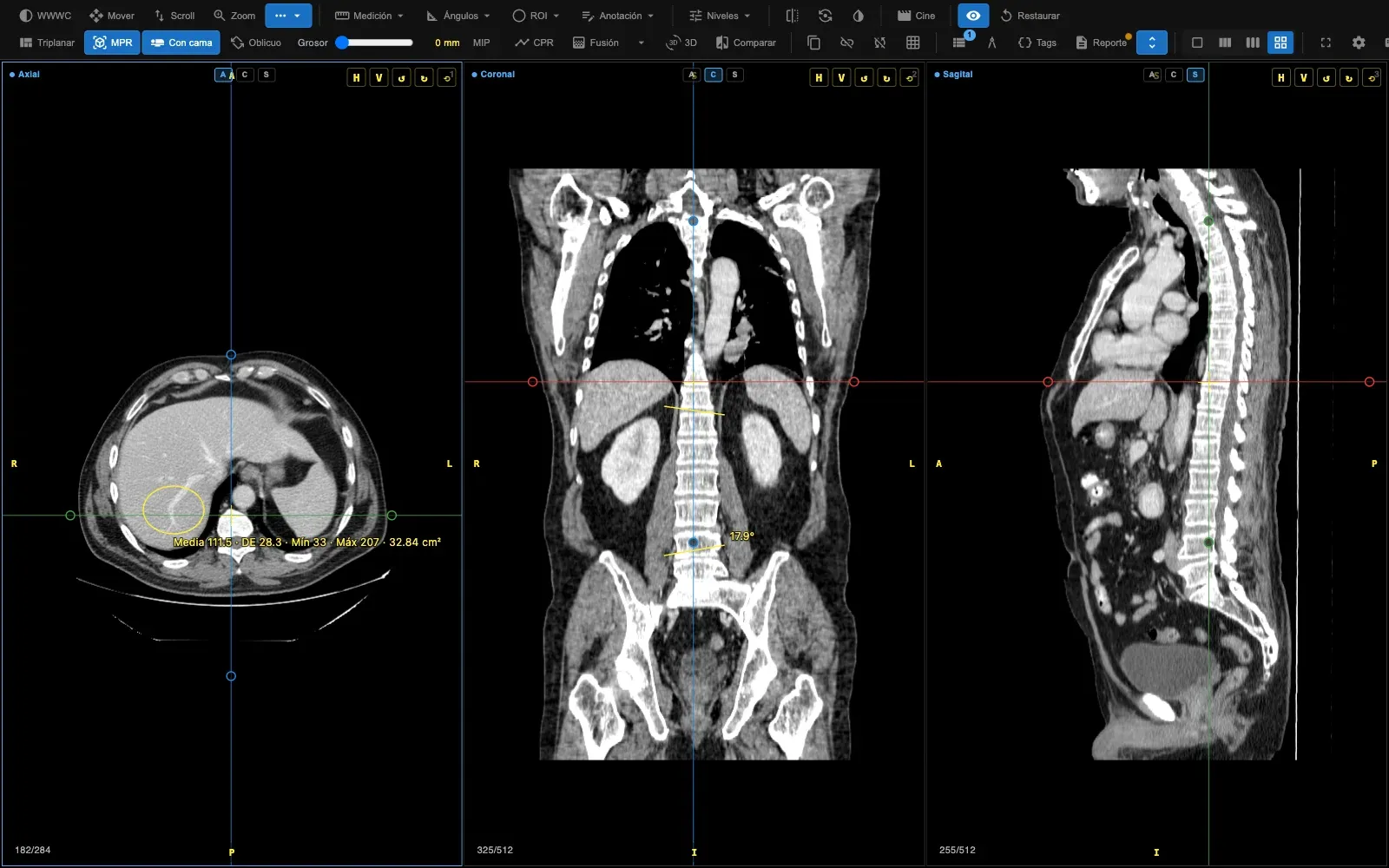Screen dimensions: 1389x868
Task: Switch Sagital viewport to C orientation
Action: pyautogui.click(x=1174, y=75)
